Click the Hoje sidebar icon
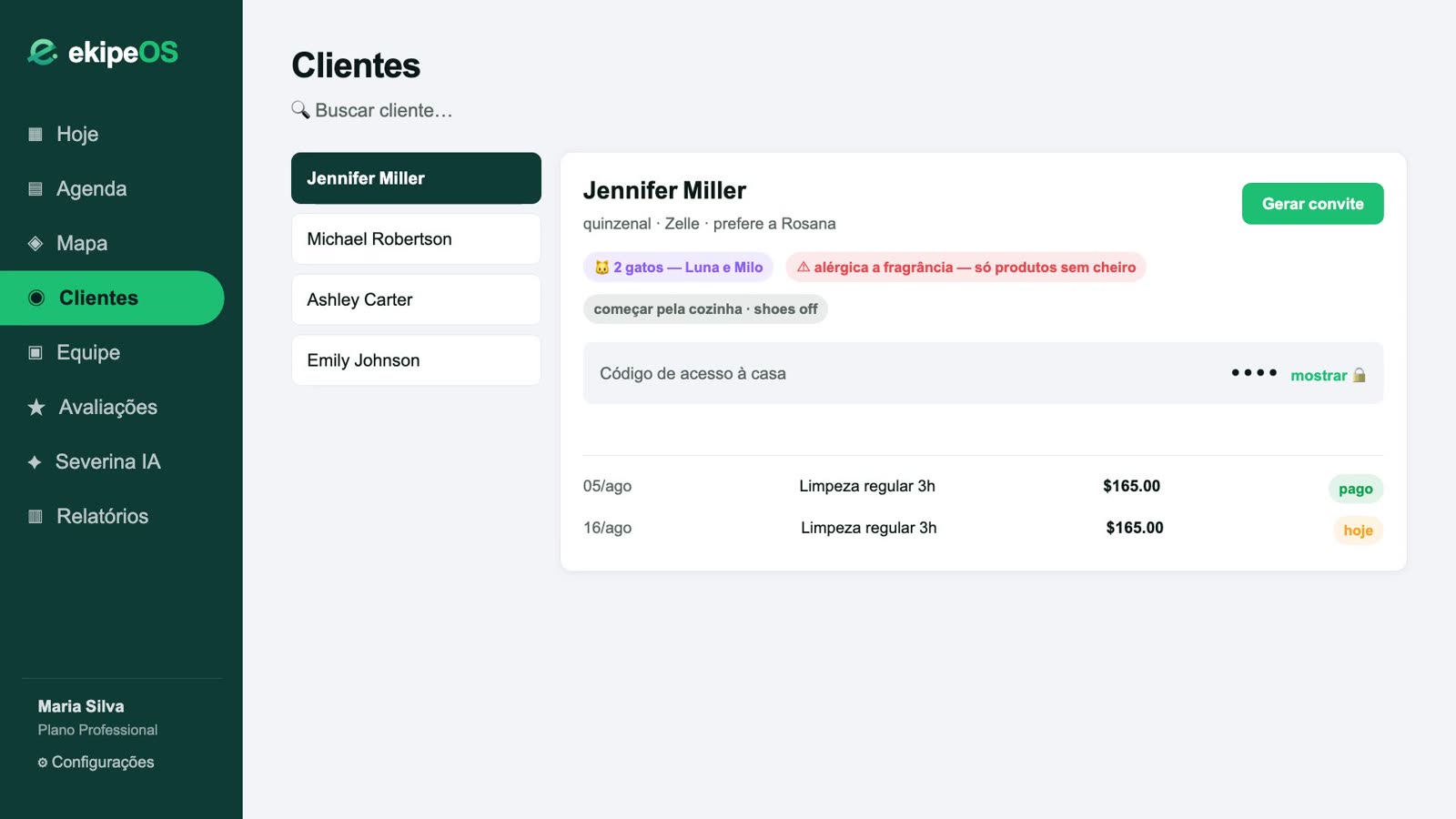 pos(35,135)
